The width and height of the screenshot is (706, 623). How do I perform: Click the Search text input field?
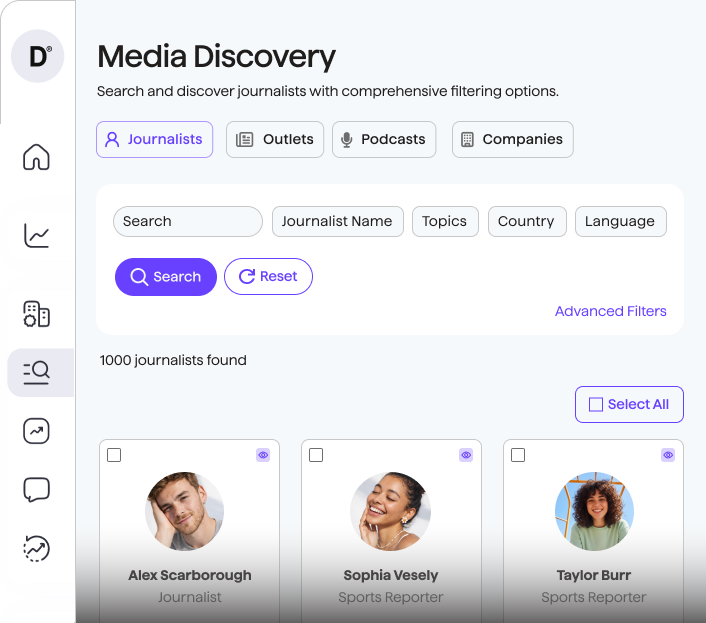(x=188, y=222)
